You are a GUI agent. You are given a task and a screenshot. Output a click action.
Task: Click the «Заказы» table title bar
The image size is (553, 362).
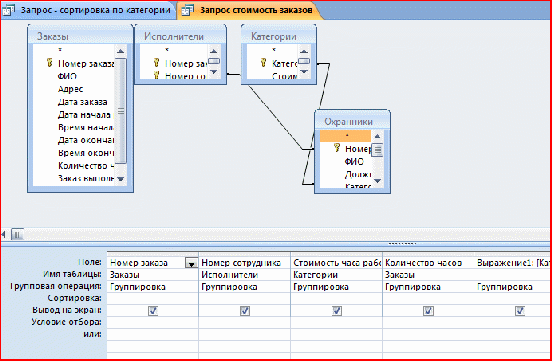click(80, 36)
